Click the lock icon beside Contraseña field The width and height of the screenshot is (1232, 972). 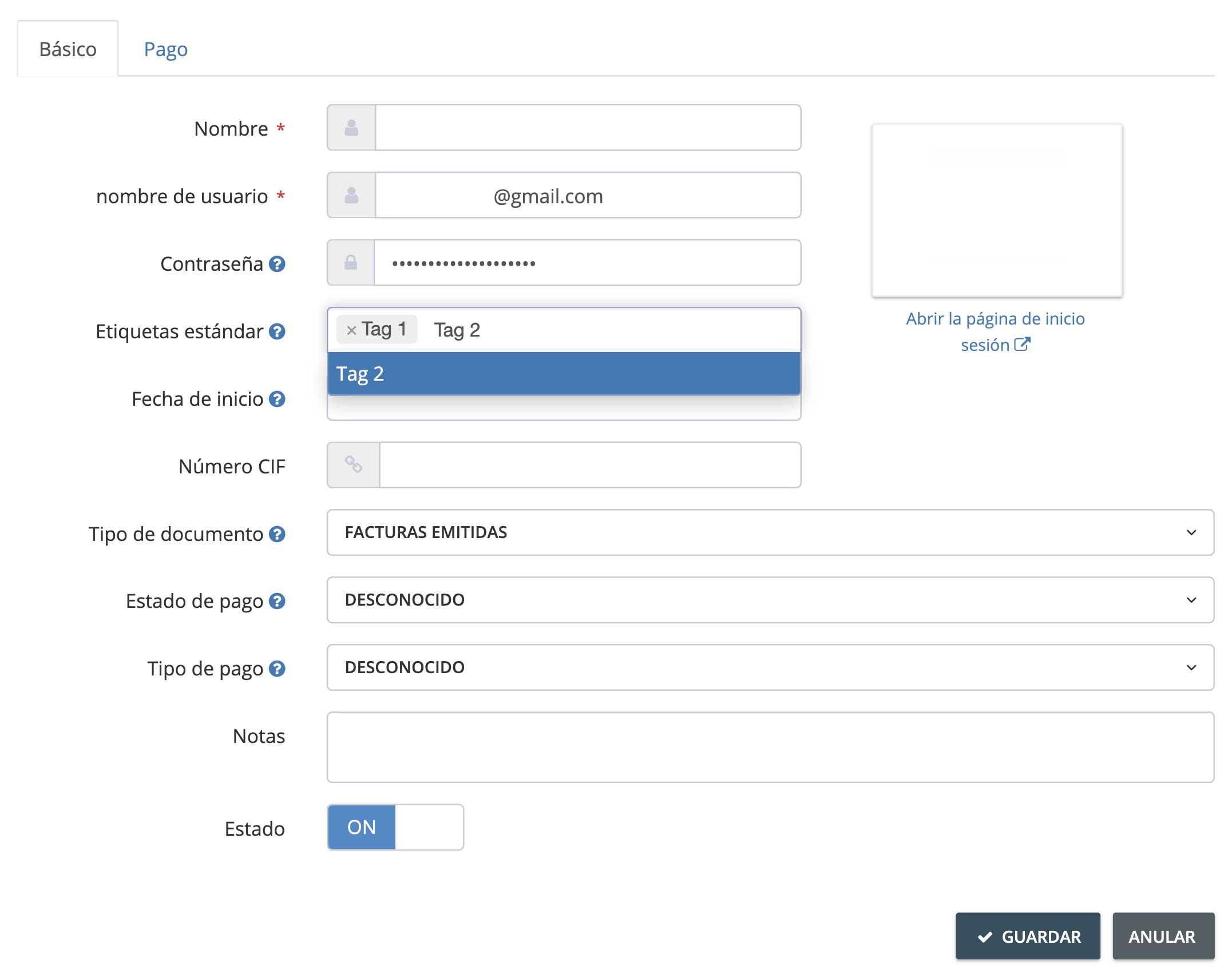tap(351, 263)
